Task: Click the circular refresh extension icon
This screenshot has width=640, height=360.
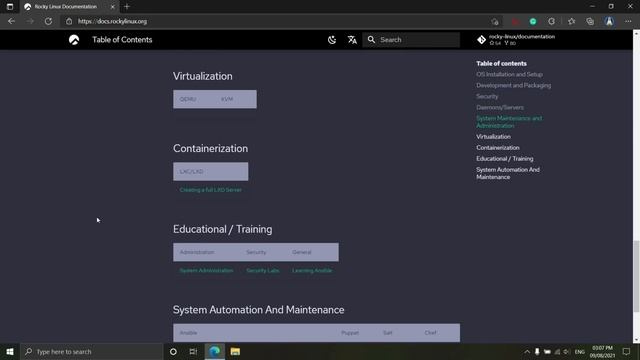Action: (x=551, y=21)
